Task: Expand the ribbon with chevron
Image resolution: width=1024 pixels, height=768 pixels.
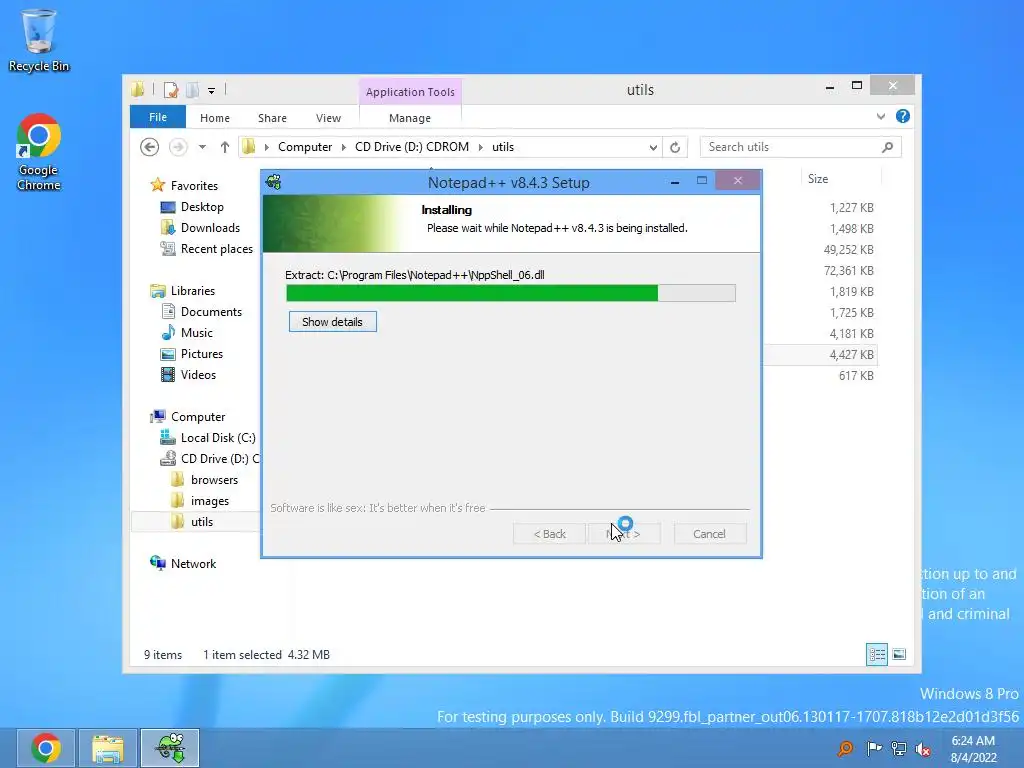Action: 880,116
